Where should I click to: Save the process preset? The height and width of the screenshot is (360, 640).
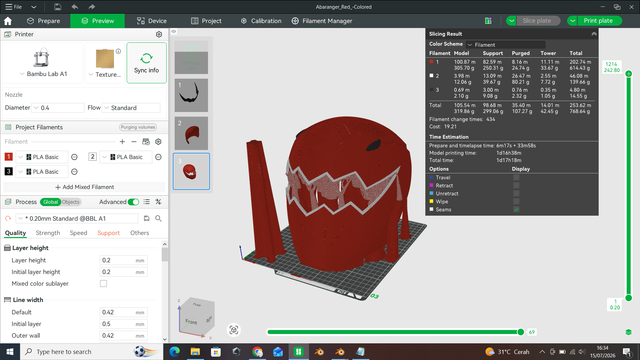[147, 219]
